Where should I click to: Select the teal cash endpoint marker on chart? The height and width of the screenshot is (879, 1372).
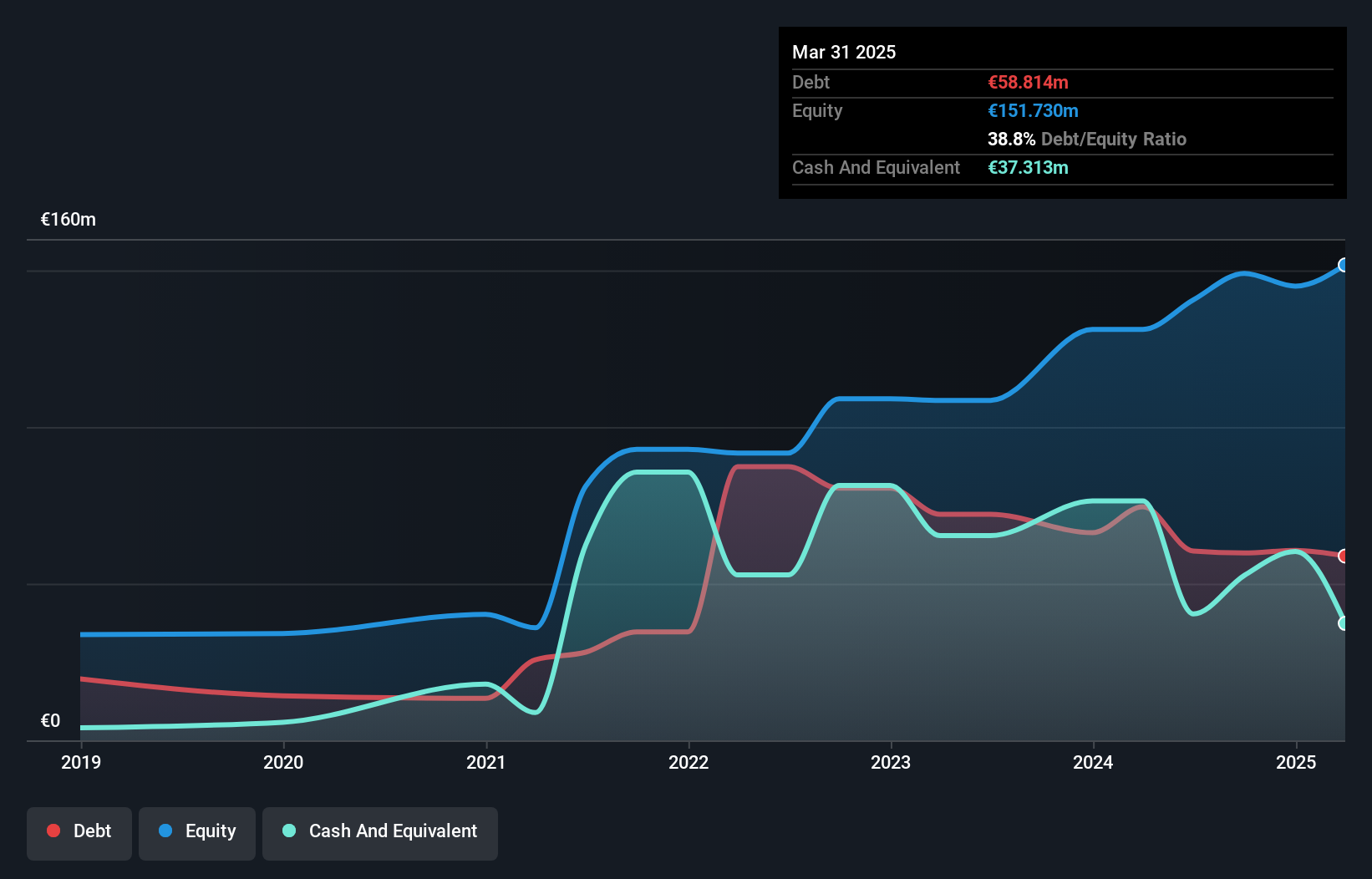(x=1343, y=623)
